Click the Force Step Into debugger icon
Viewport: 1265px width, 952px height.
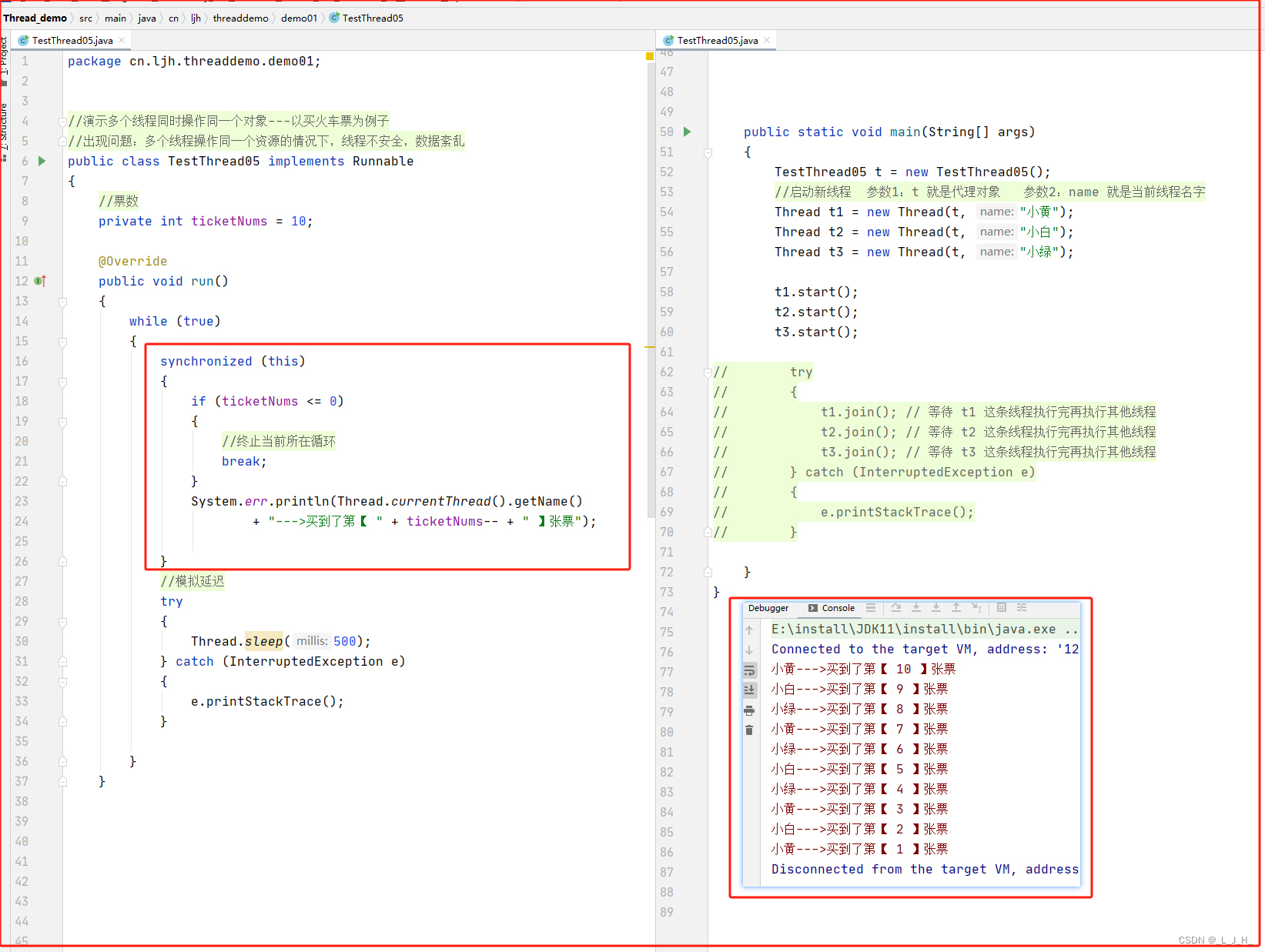click(936, 608)
